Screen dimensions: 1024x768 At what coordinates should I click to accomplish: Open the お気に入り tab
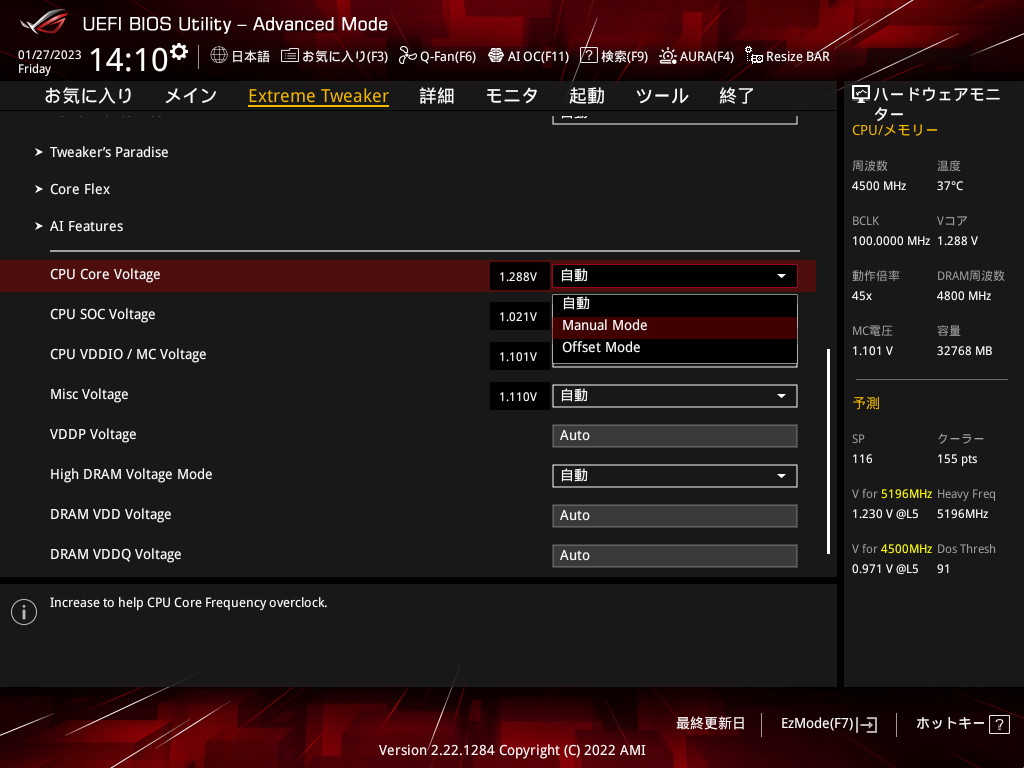coord(88,96)
